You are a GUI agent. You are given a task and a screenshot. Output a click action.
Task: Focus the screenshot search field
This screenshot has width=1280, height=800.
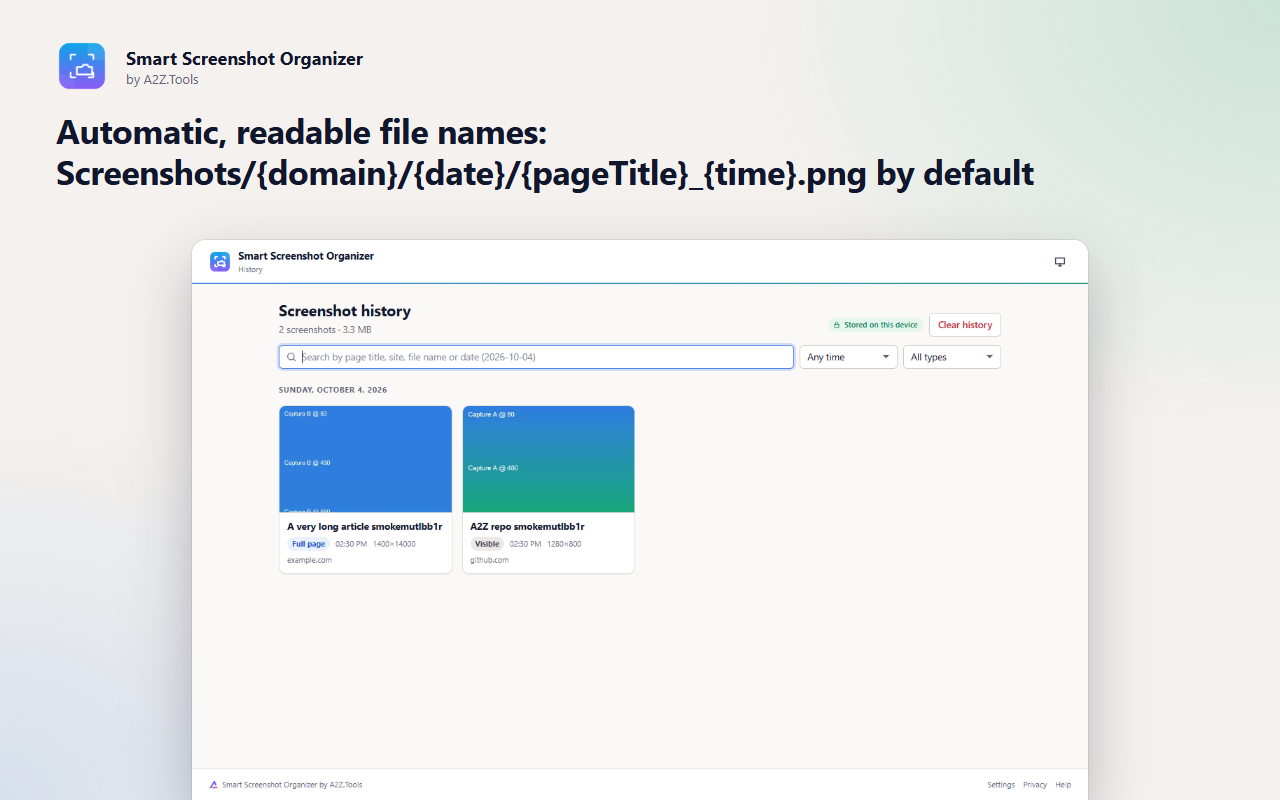pos(536,357)
